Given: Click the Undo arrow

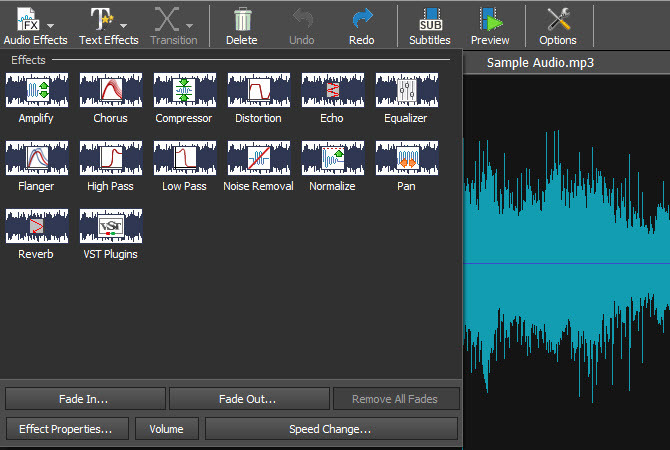Looking at the screenshot, I should 303,19.
